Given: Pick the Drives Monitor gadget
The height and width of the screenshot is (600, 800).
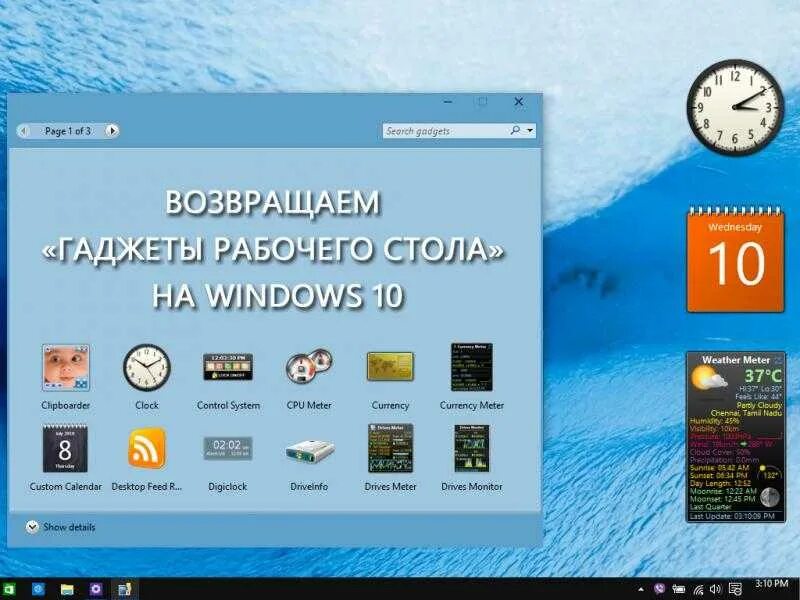Looking at the screenshot, I should coord(471,448).
